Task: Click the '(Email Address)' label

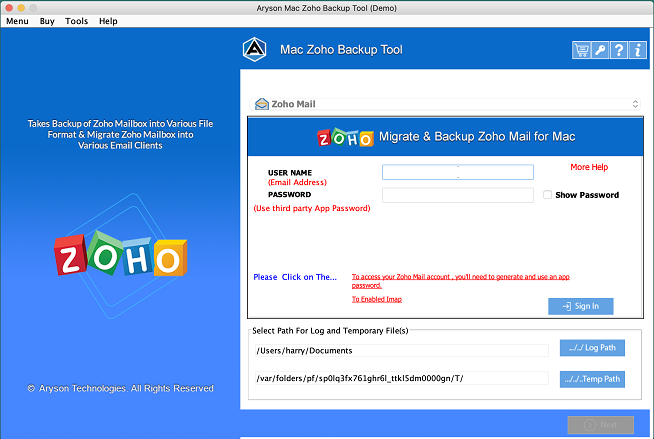Action: (x=297, y=183)
